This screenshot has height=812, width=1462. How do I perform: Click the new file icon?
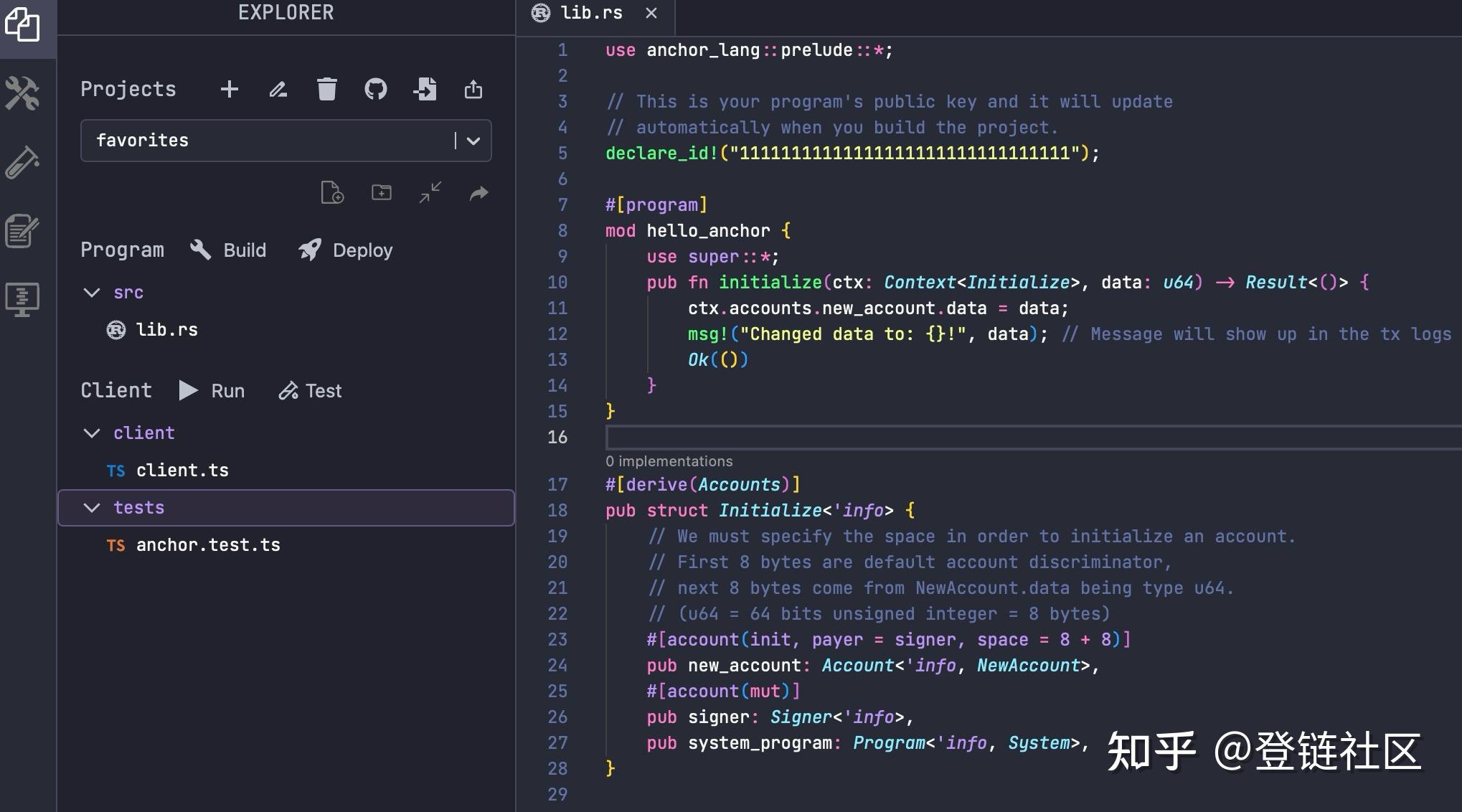tap(332, 193)
